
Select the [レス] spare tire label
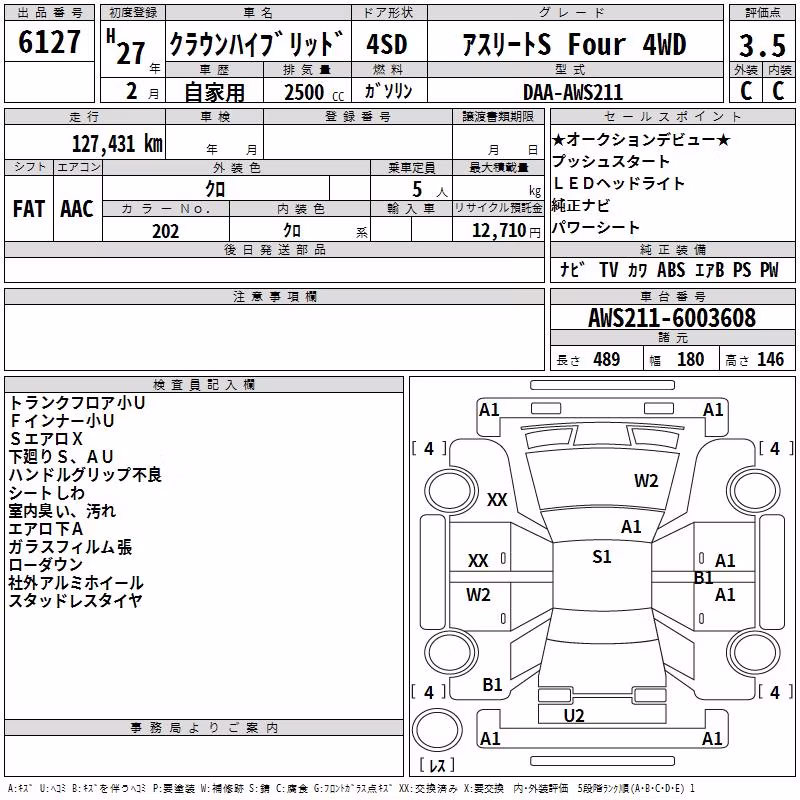pos(437,765)
